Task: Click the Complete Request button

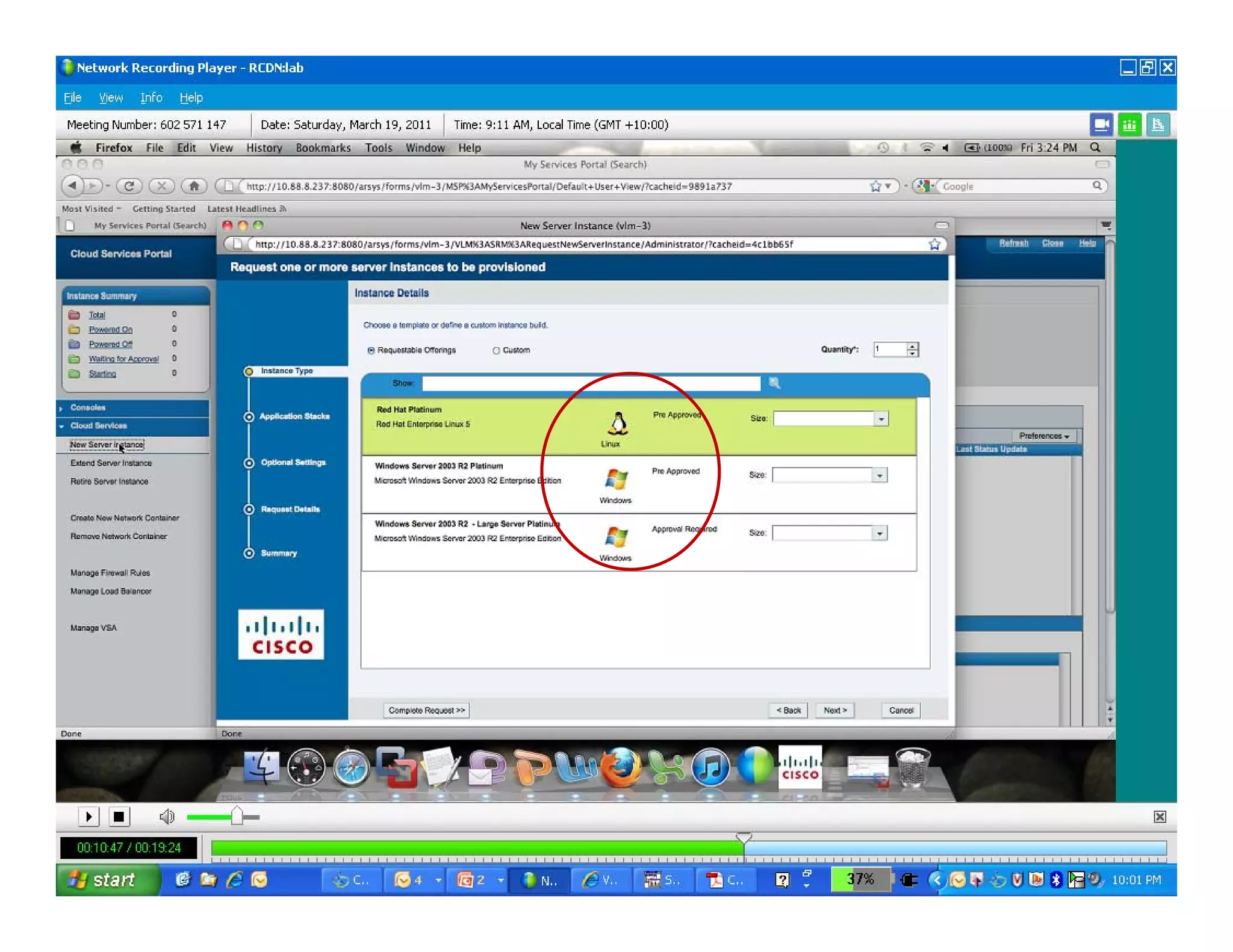Action: point(426,710)
